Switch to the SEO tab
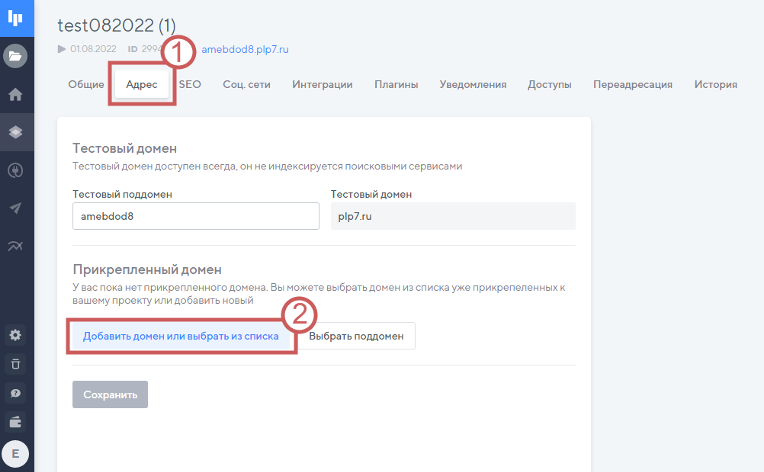The width and height of the screenshot is (764, 472). tap(190, 85)
